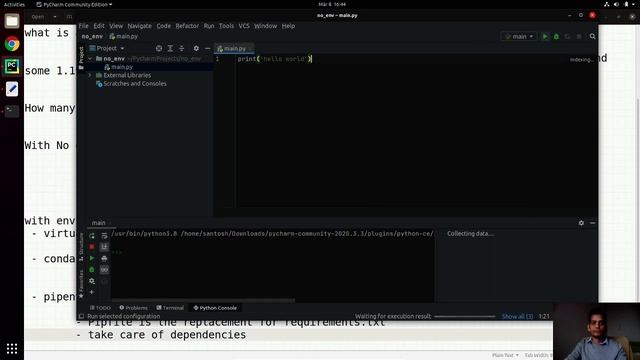Image resolution: width=640 pixels, height=360 pixels.
Task: Open Files app from the dock
Action: coord(12,21)
